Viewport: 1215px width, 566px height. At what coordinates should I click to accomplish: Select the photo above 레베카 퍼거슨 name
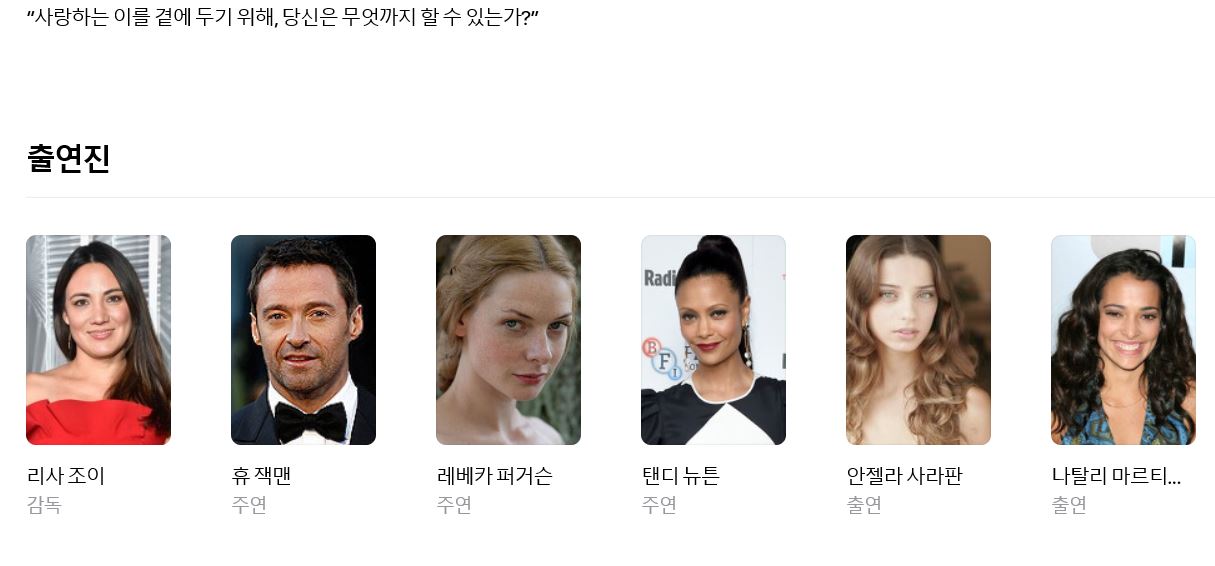click(x=508, y=340)
